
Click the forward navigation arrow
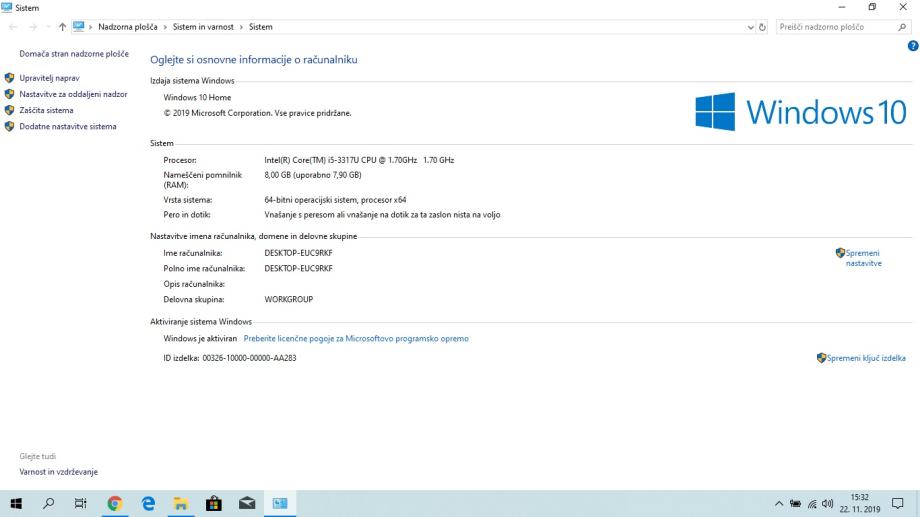pos(33,27)
